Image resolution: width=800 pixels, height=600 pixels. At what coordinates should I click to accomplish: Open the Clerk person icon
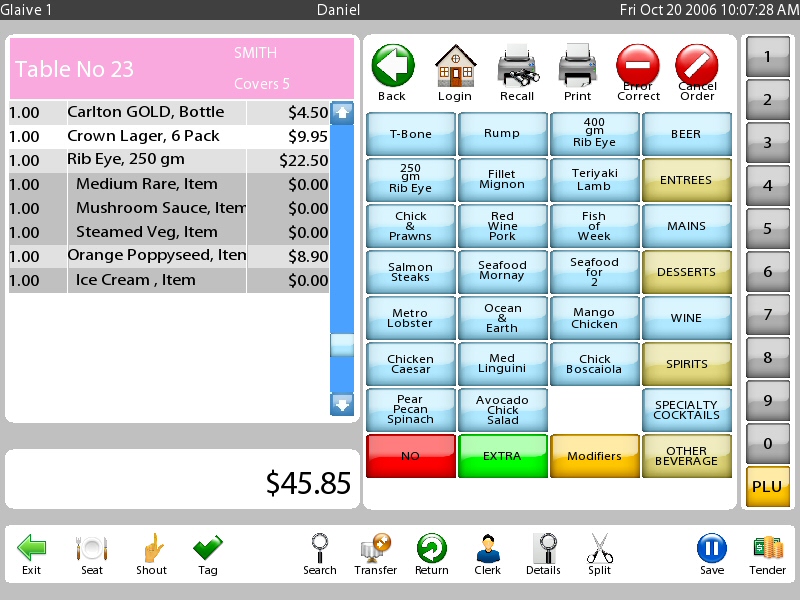tap(488, 548)
